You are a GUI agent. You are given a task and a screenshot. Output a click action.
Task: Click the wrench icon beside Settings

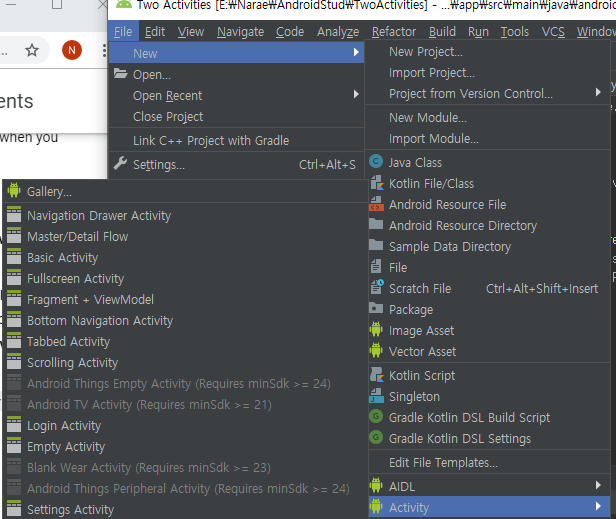pyautogui.click(x=120, y=163)
